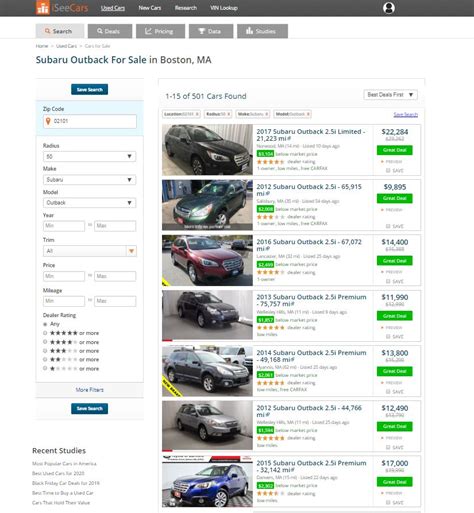This screenshot has width=474, height=513.
Task: Preview the $17,000 Outback listing
Action: 392,493
